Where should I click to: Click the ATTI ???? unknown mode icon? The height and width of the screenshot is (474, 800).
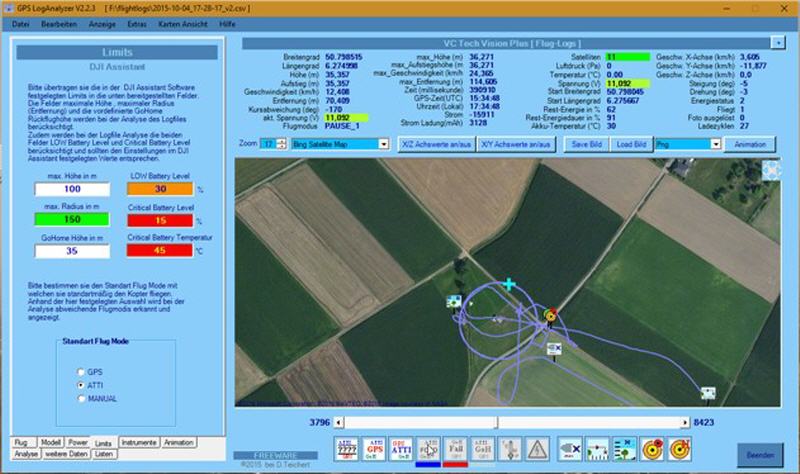pyautogui.click(x=346, y=450)
